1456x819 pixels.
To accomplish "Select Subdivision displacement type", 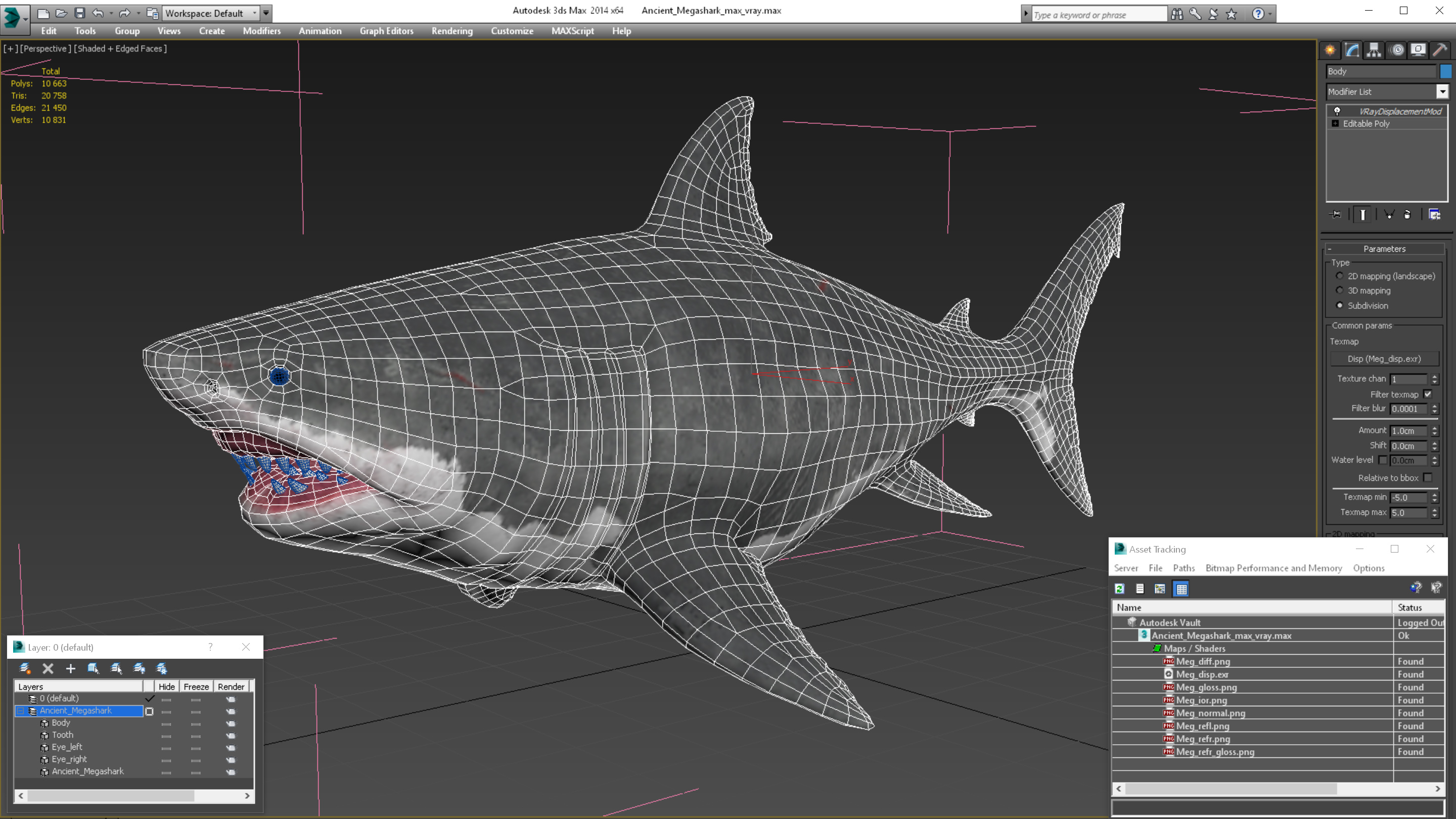I will pyautogui.click(x=1340, y=305).
